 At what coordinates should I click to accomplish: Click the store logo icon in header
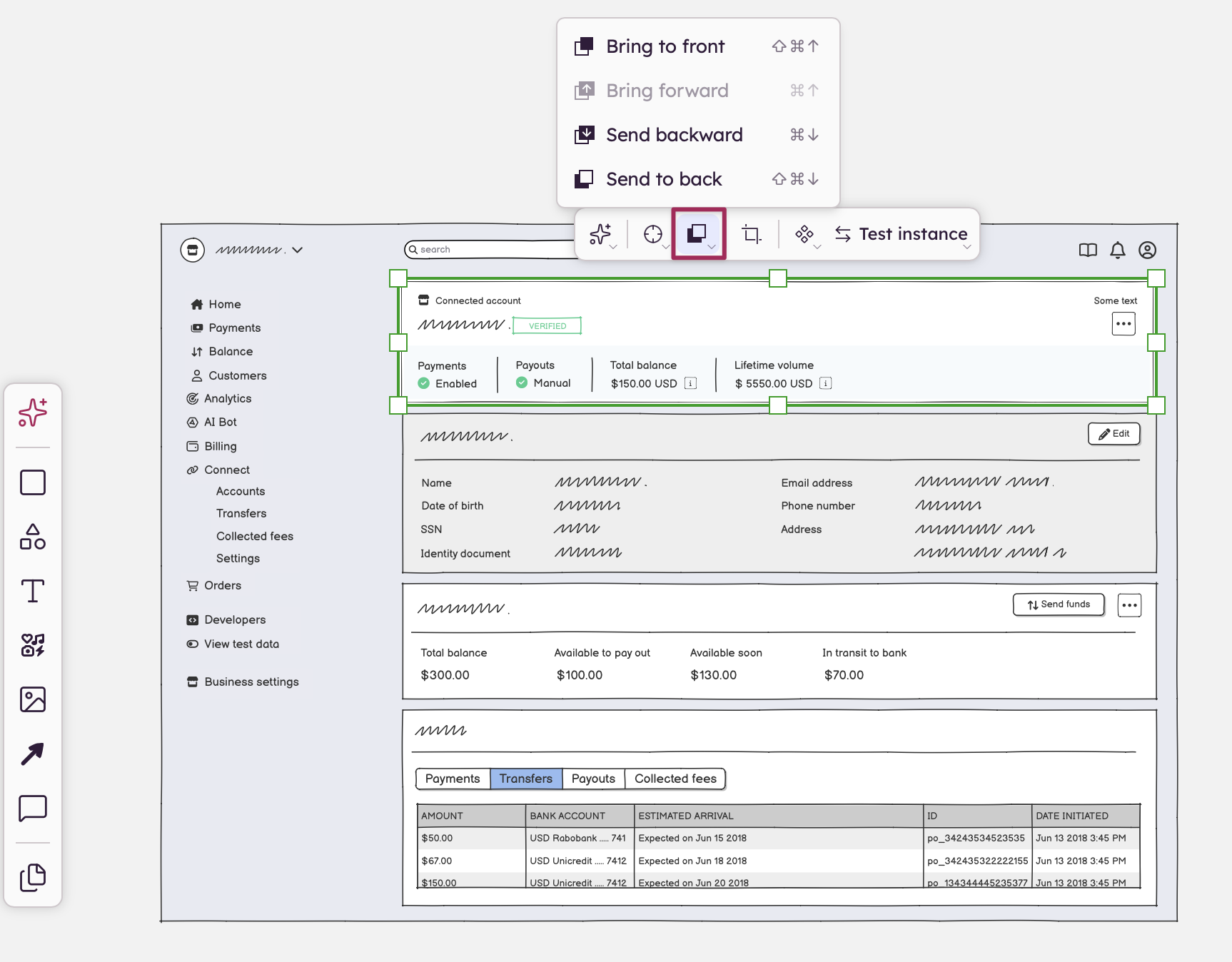click(193, 250)
